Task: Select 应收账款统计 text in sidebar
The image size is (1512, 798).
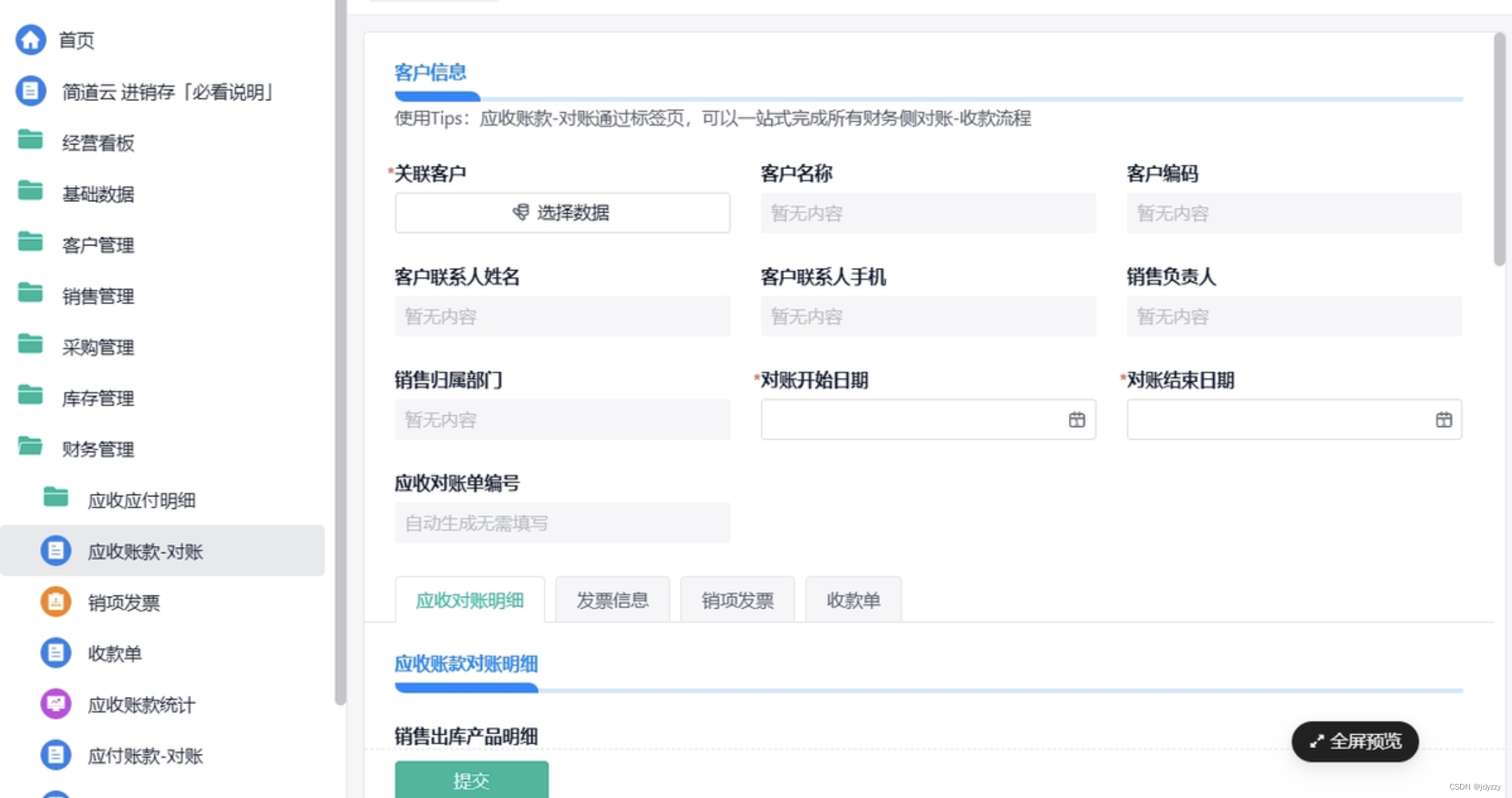Action: point(141,705)
